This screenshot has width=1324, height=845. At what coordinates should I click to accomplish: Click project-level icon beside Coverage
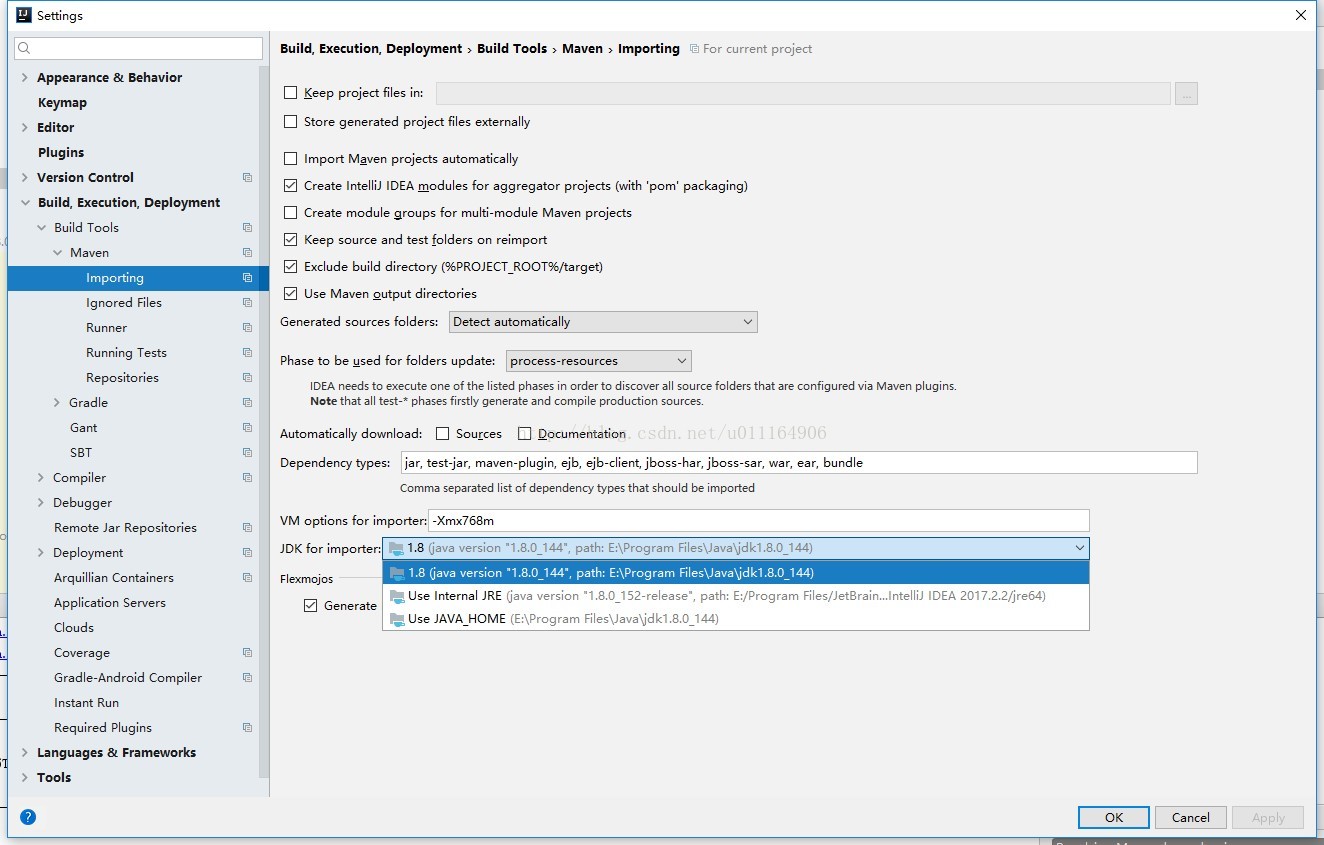pyautogui.click(x=247, y=653)
